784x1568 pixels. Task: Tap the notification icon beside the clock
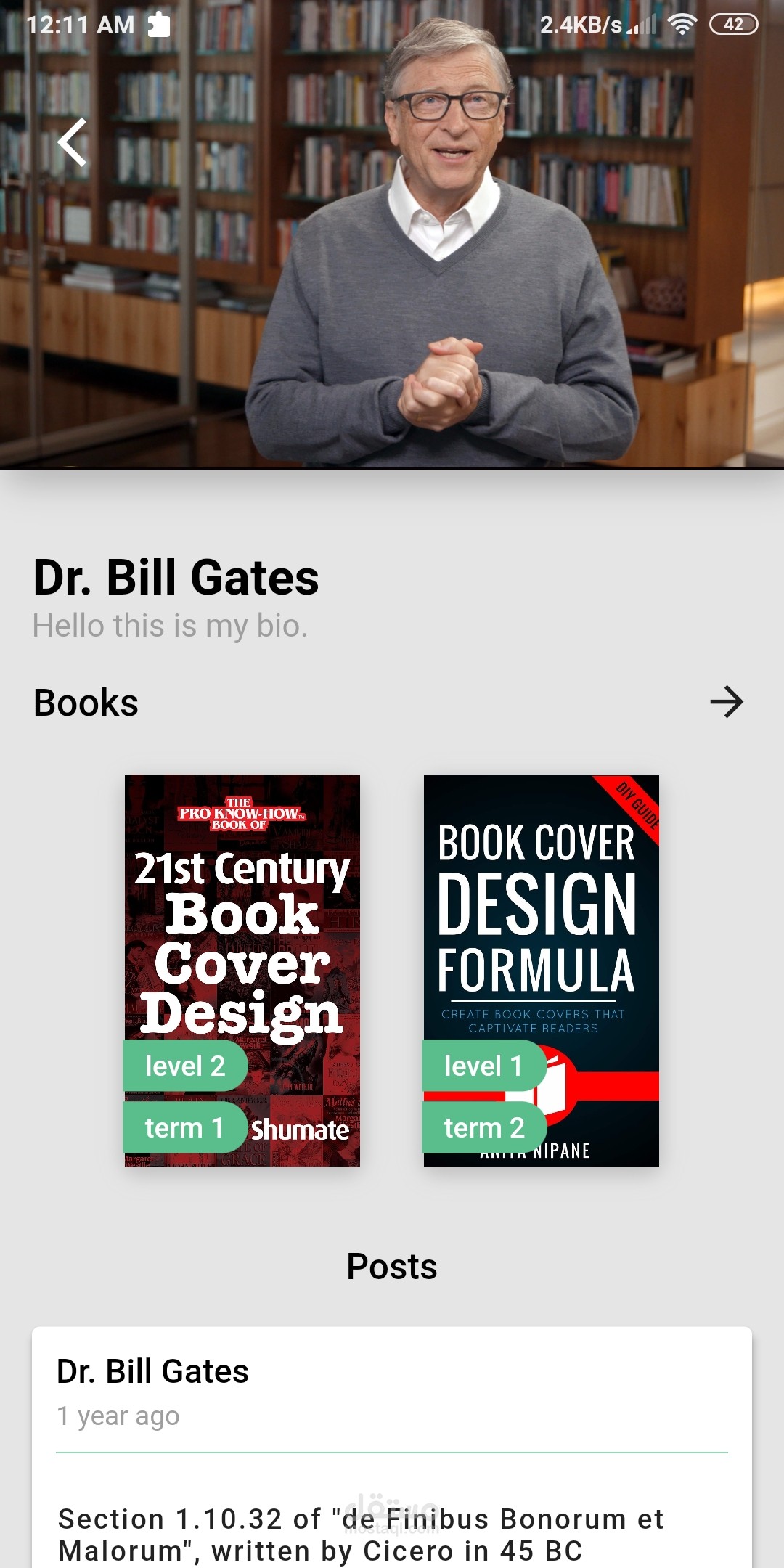(x=159, y=25)
